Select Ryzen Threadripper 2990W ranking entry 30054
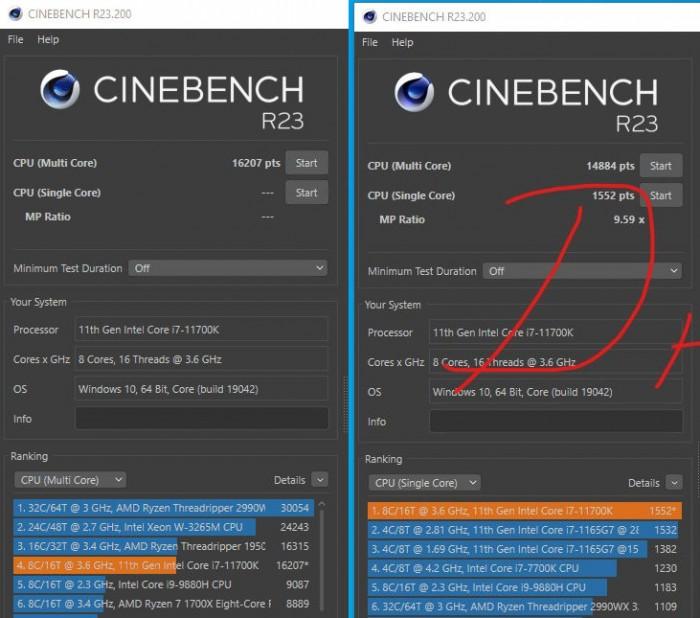 (163, 508)
